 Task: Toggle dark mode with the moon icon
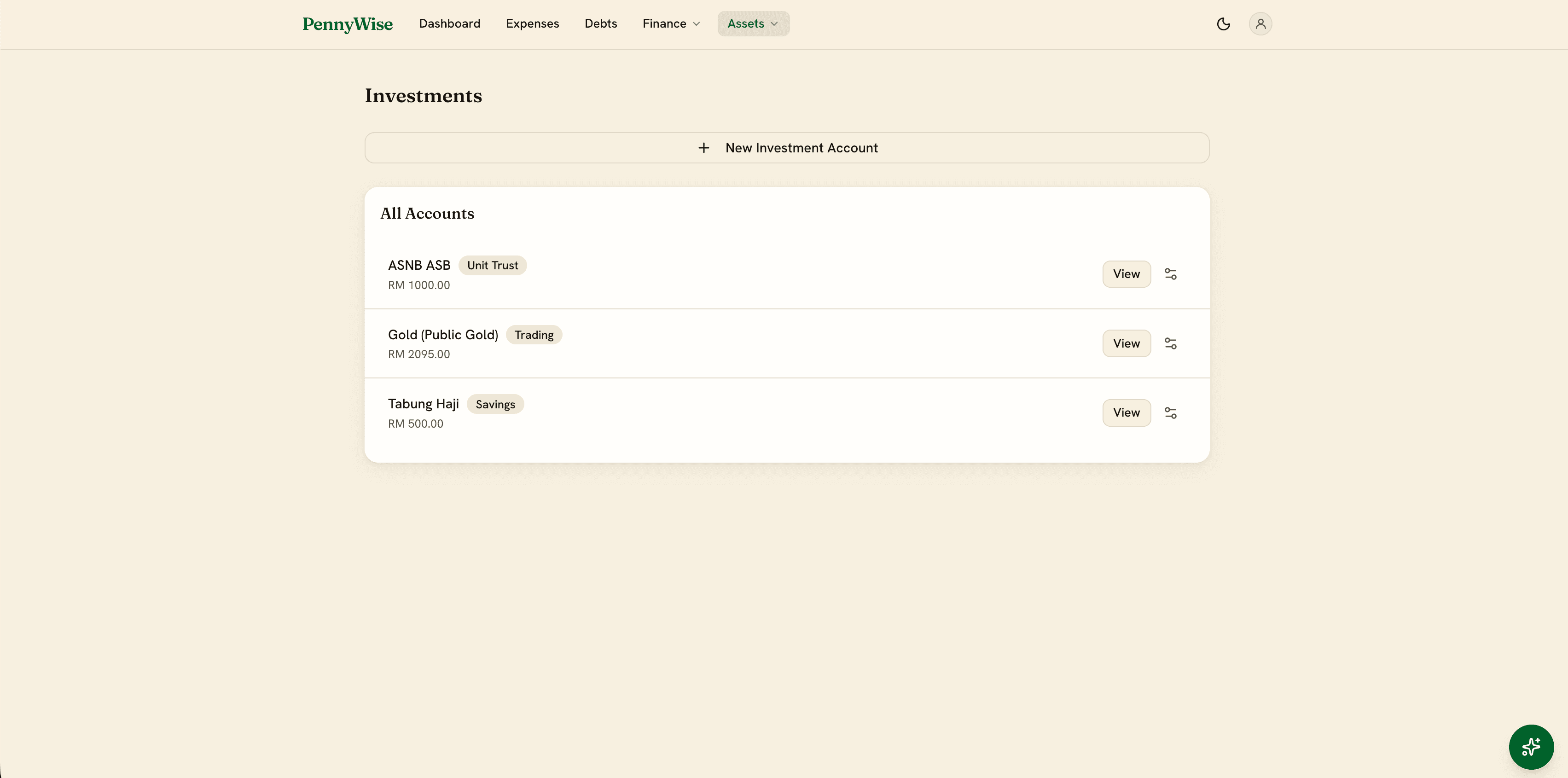(x=1223, y=24)
